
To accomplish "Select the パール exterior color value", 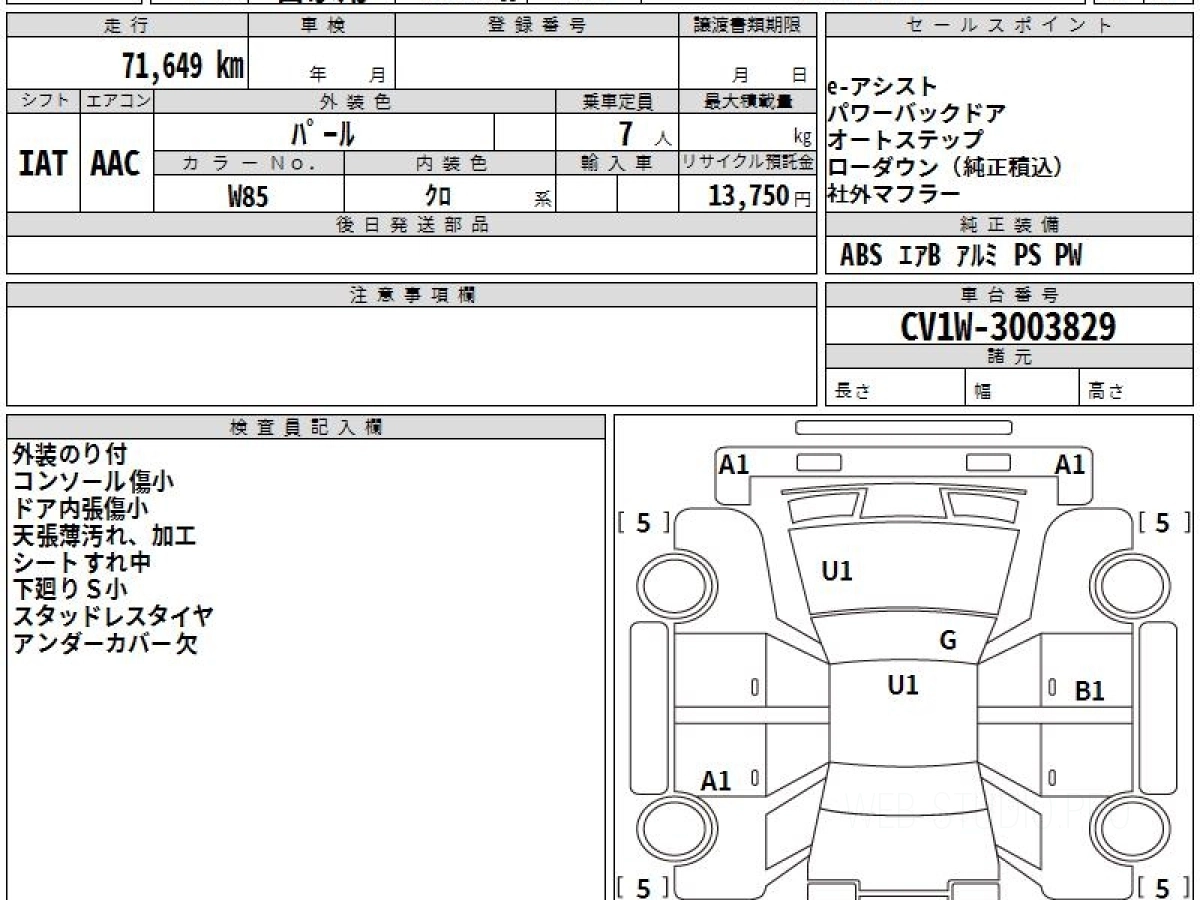I will pos(323,132).
